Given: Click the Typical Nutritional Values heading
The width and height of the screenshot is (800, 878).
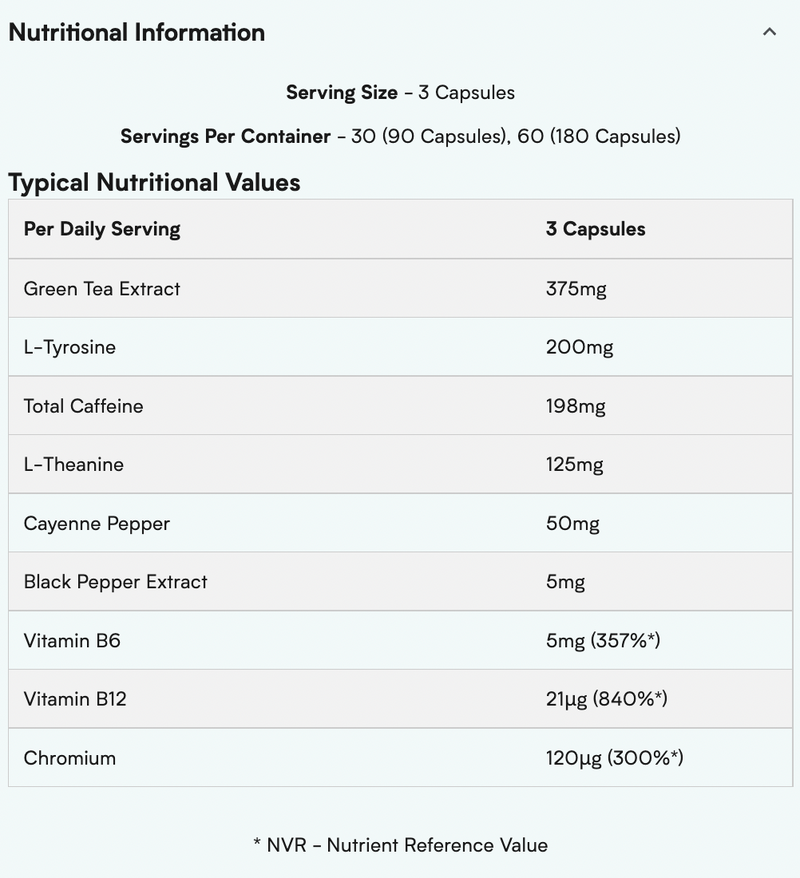Looking at the screenshot, I should click(x=154, y=182).
